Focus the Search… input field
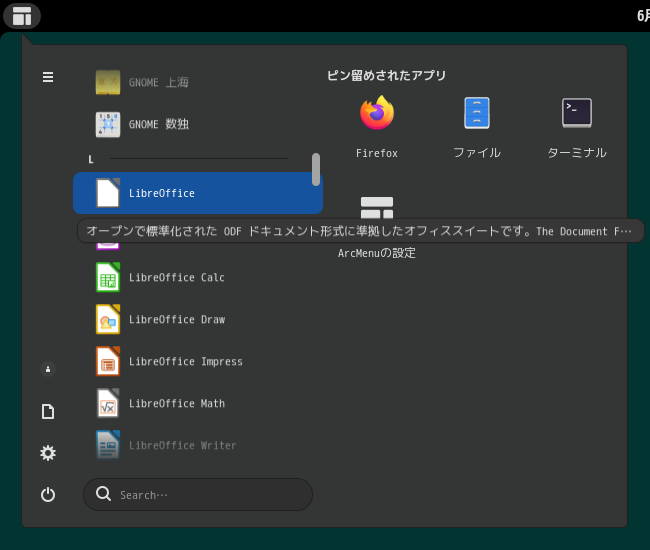 (x=198, y=495)
